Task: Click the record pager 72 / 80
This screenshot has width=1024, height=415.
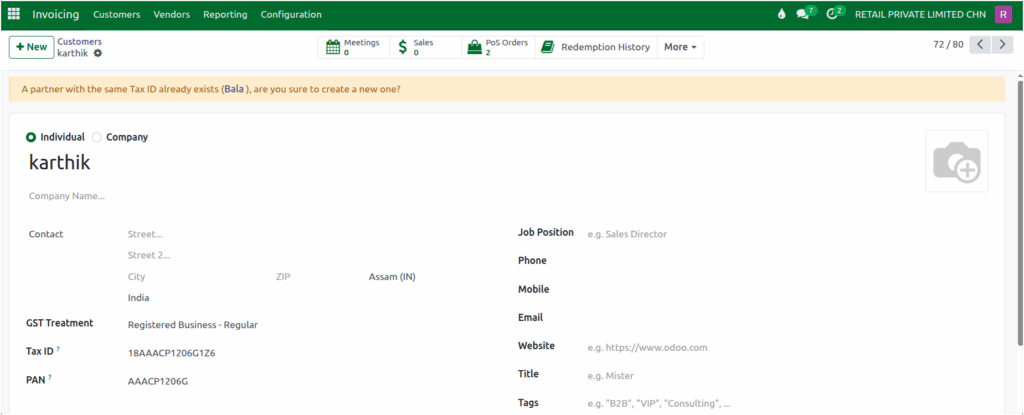Action: pyautogui.click(x=948, y=45)
